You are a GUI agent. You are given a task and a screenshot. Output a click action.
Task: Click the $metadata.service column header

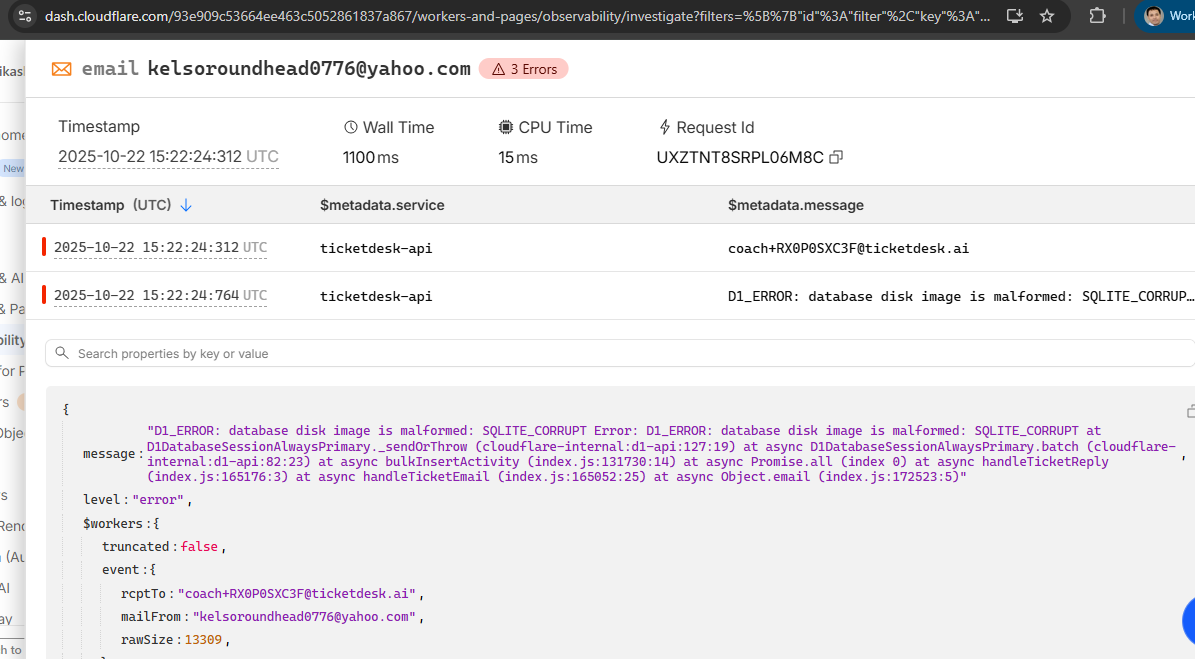(x=382, y=205)
